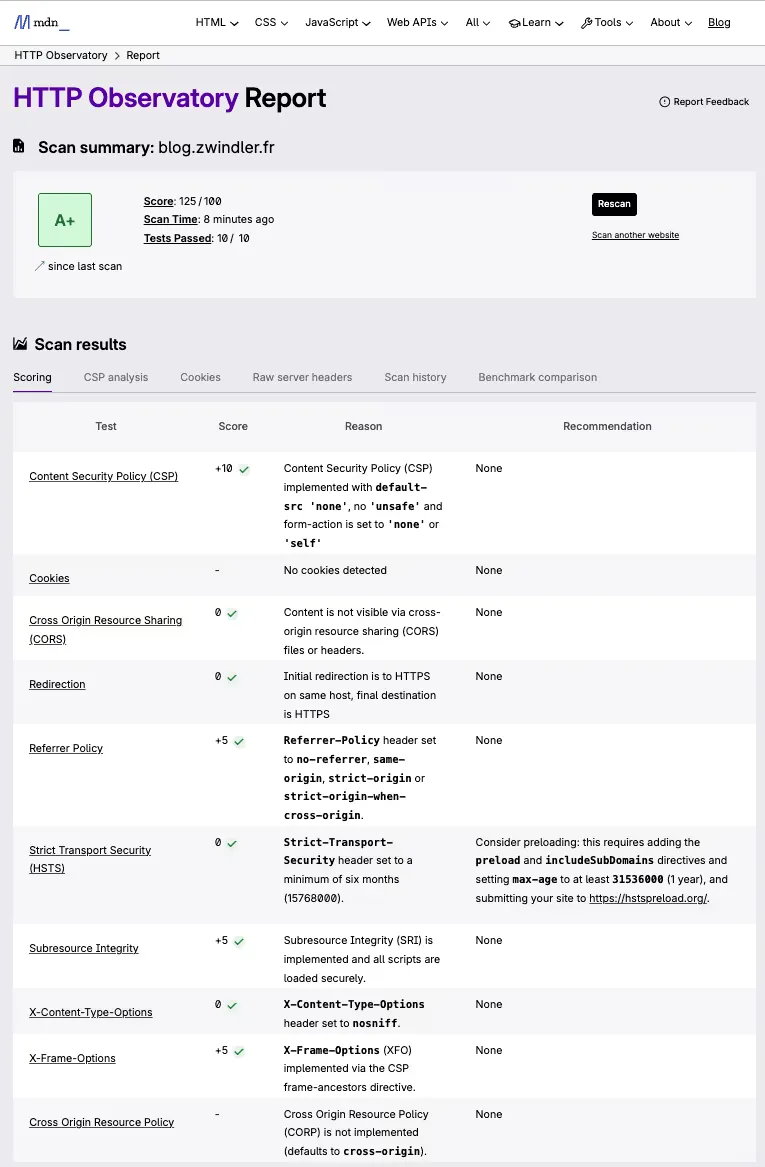Click the arrow icon beside since last scan
This screenshot has width=765, height=1167.
39,266
